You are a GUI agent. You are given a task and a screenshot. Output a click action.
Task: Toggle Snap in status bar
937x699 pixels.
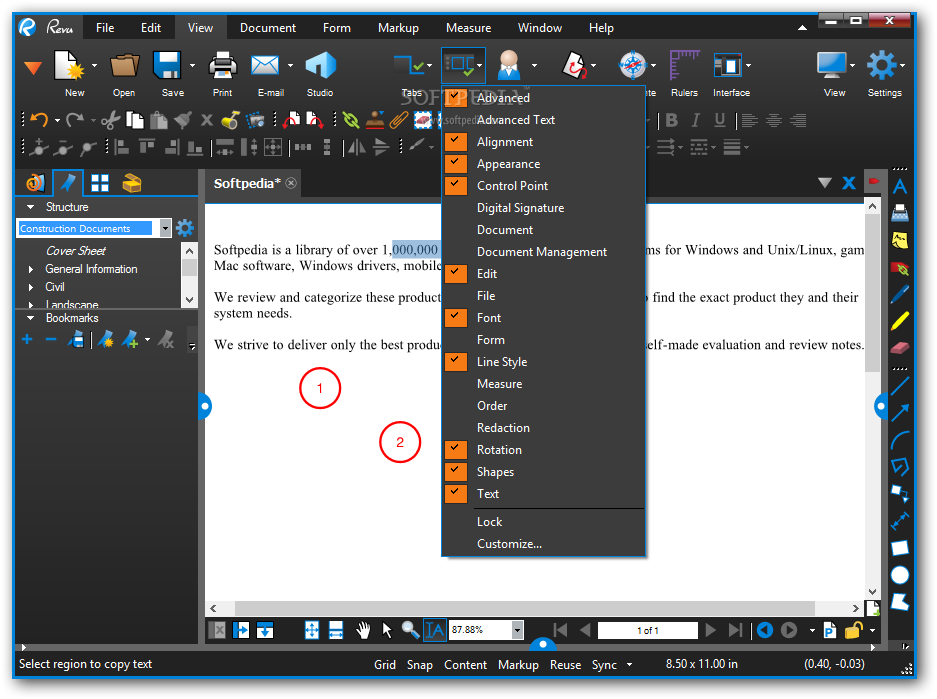(419, 665)
